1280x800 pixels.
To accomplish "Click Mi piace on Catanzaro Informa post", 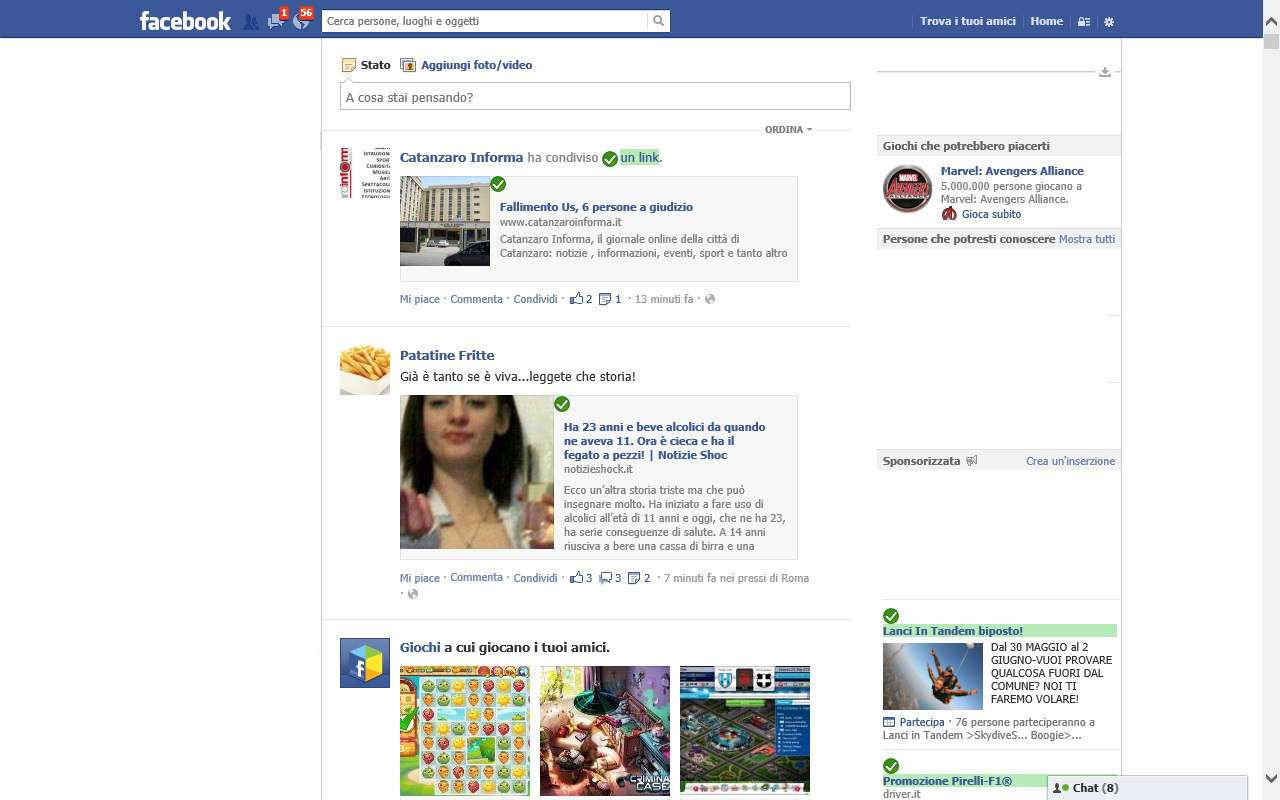I will click(x=420, y=299).
